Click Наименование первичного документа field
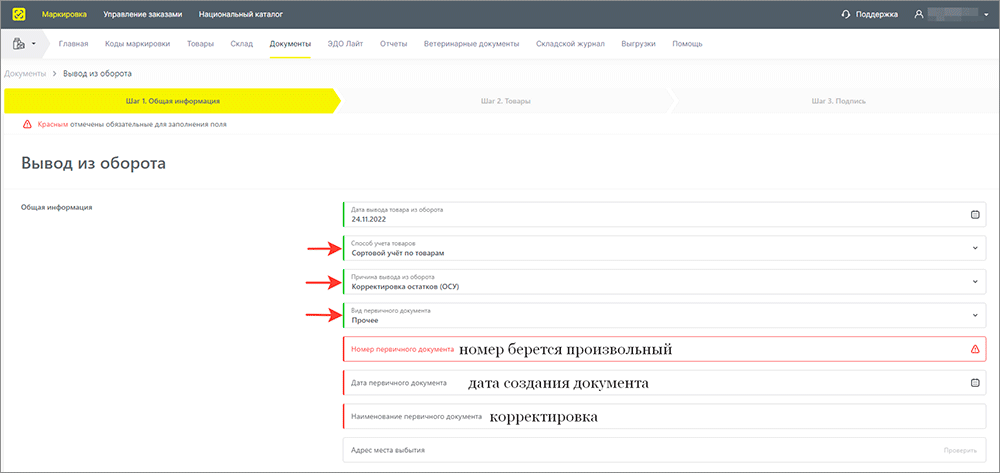 [665, 416]
